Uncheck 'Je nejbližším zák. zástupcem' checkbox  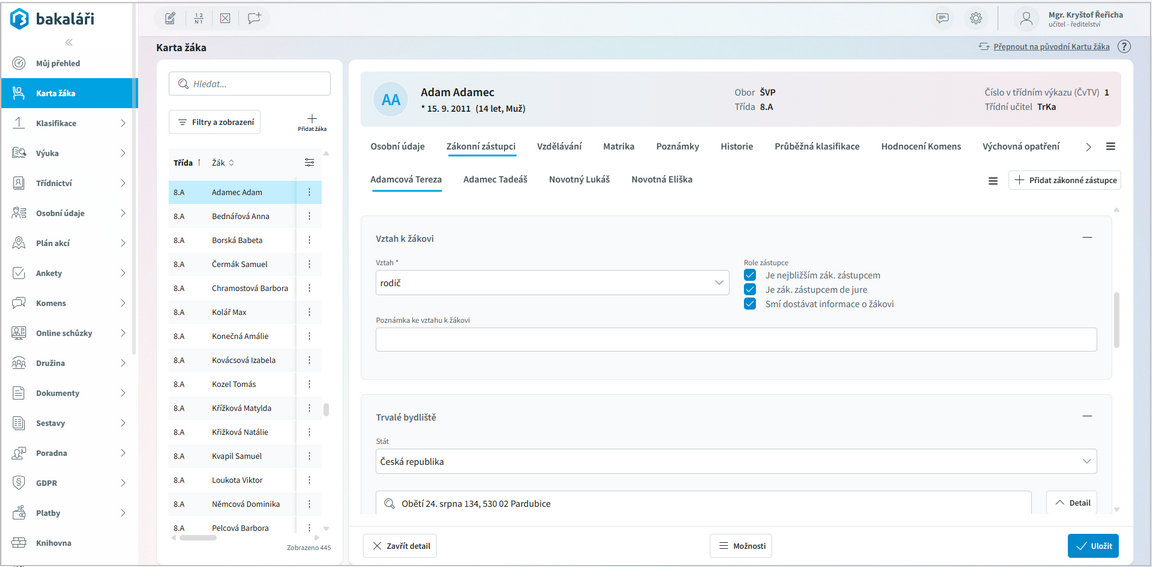point(750,275)
